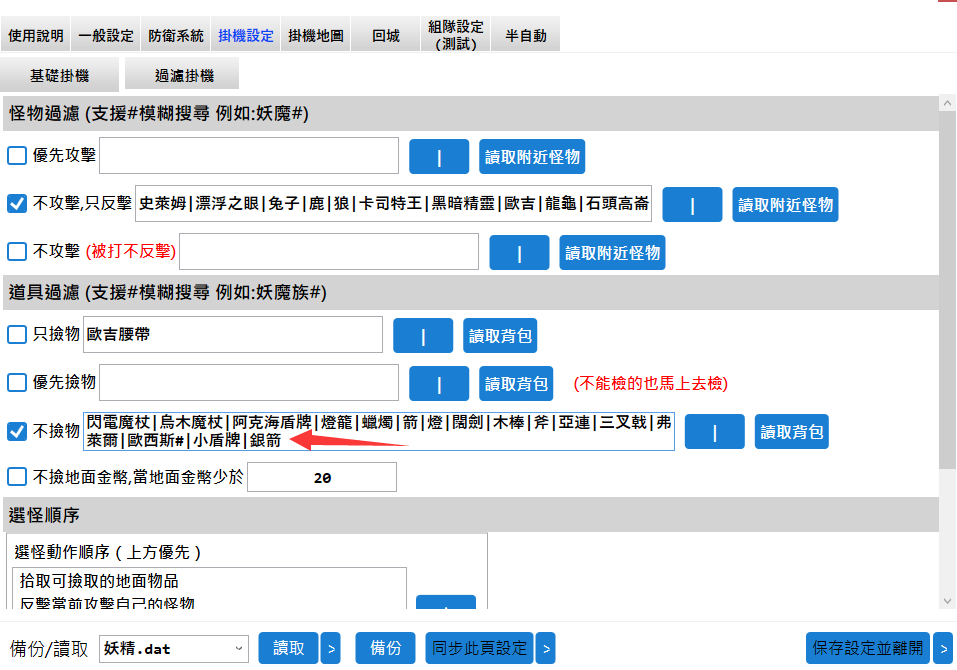This screenshot has width=957, height=670.
Task: Click the gold threshold field showing 20
Action: pos(322,477)
